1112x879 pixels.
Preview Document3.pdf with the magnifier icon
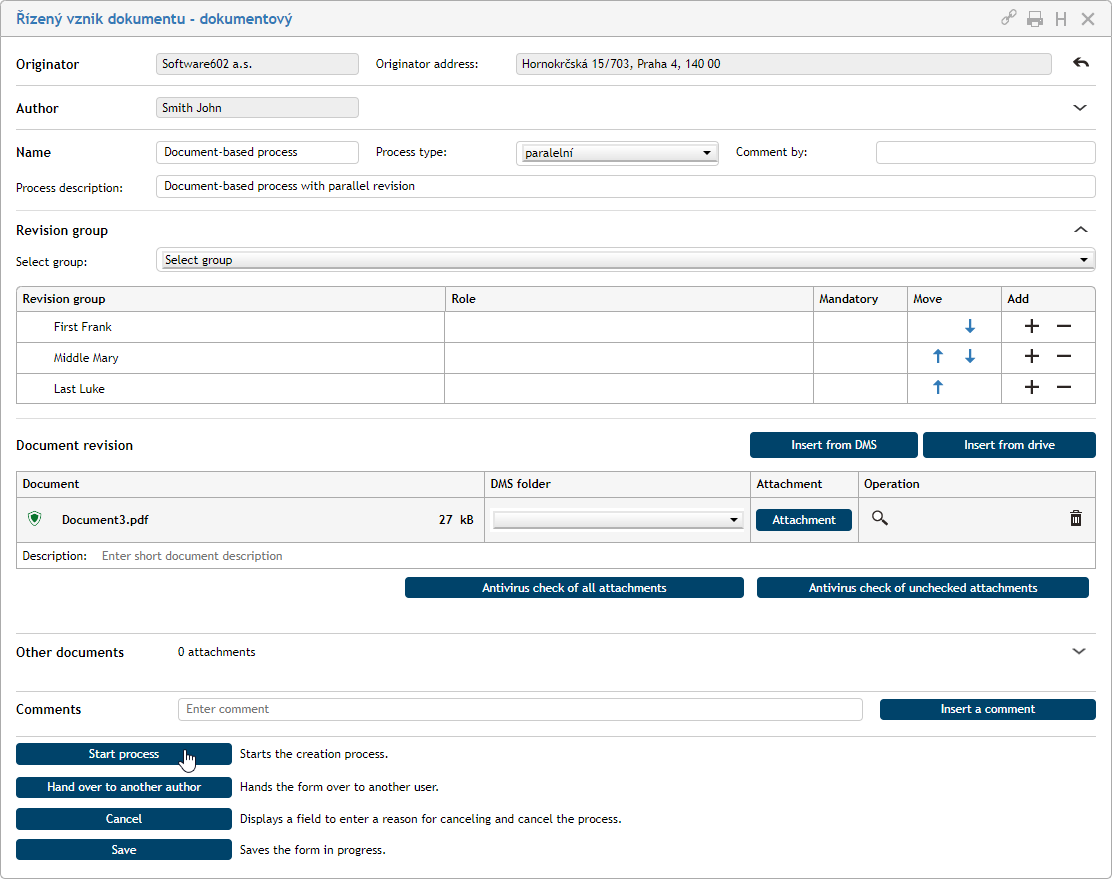pyautogui.click(x=879, y=518)
